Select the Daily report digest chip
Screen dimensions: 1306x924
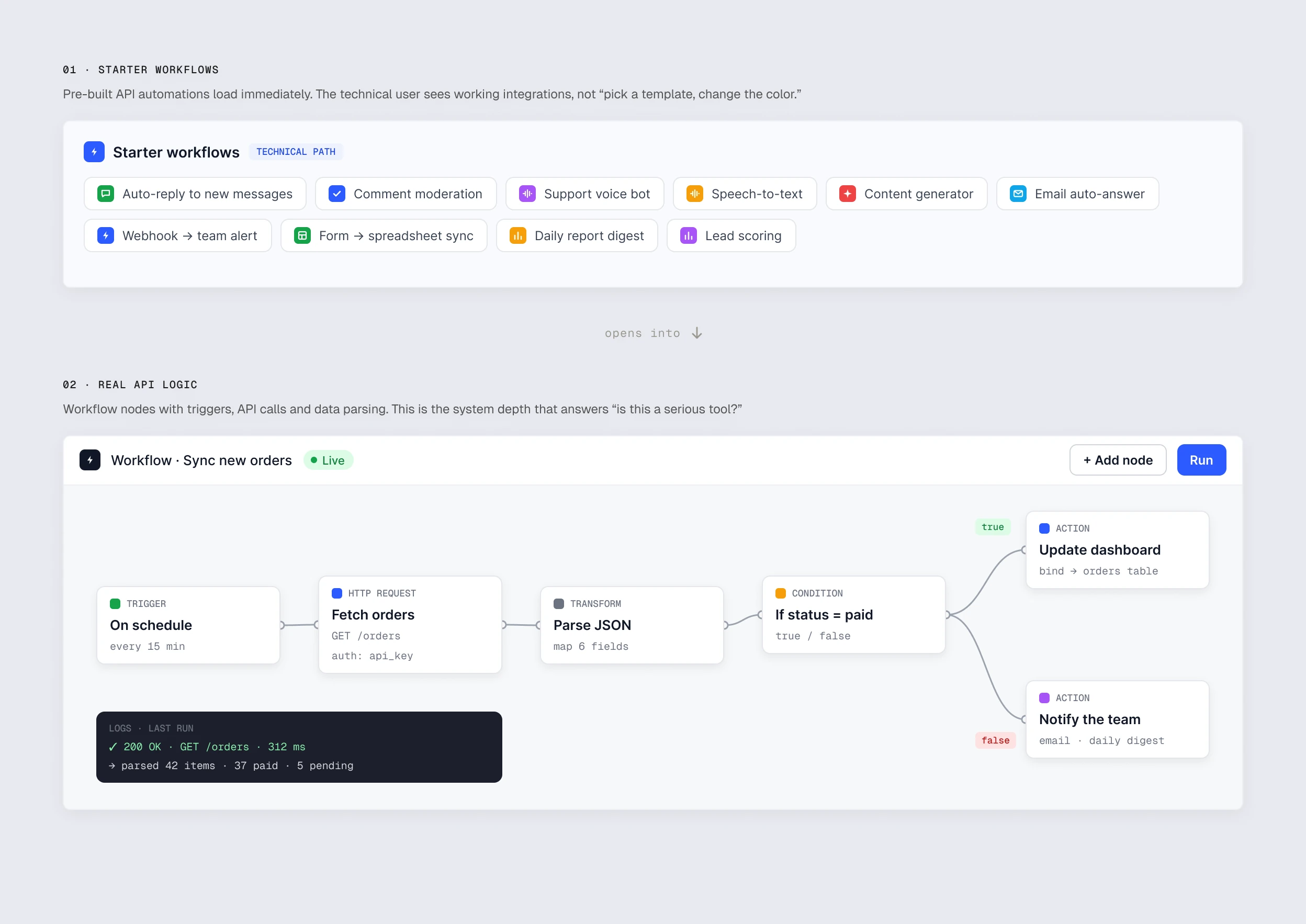(x=577, y=235)
